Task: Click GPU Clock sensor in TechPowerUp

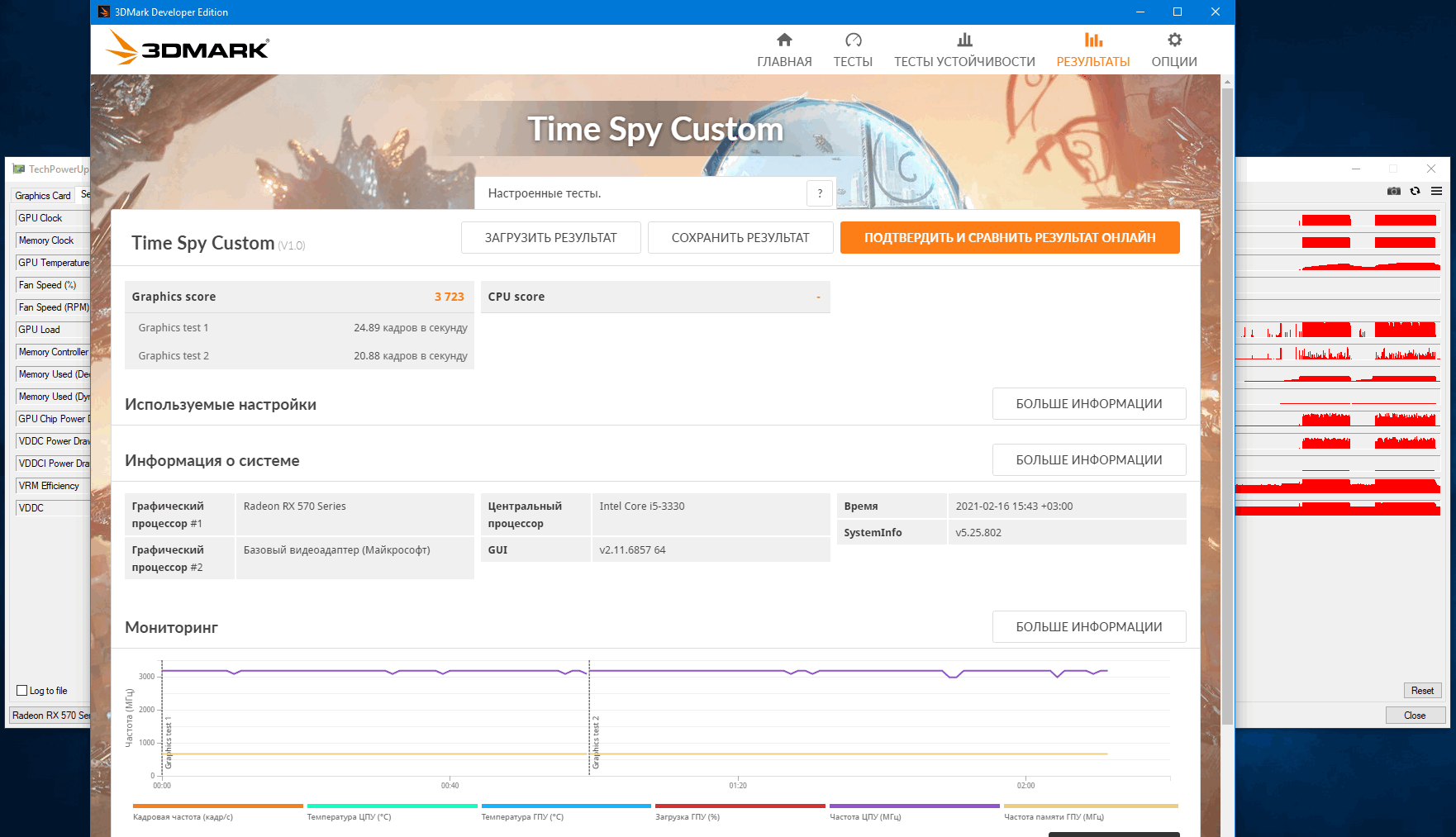Action: coord(53,218)
